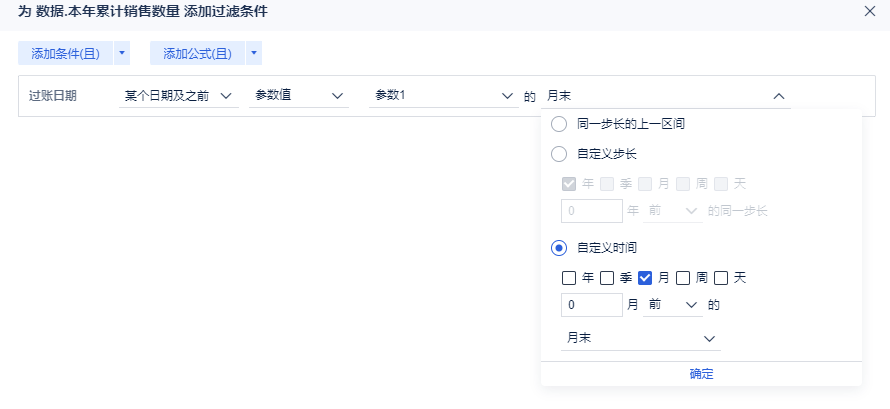
Task: Collapse the 月末 popup with chevron
Action: coord(779,96)
